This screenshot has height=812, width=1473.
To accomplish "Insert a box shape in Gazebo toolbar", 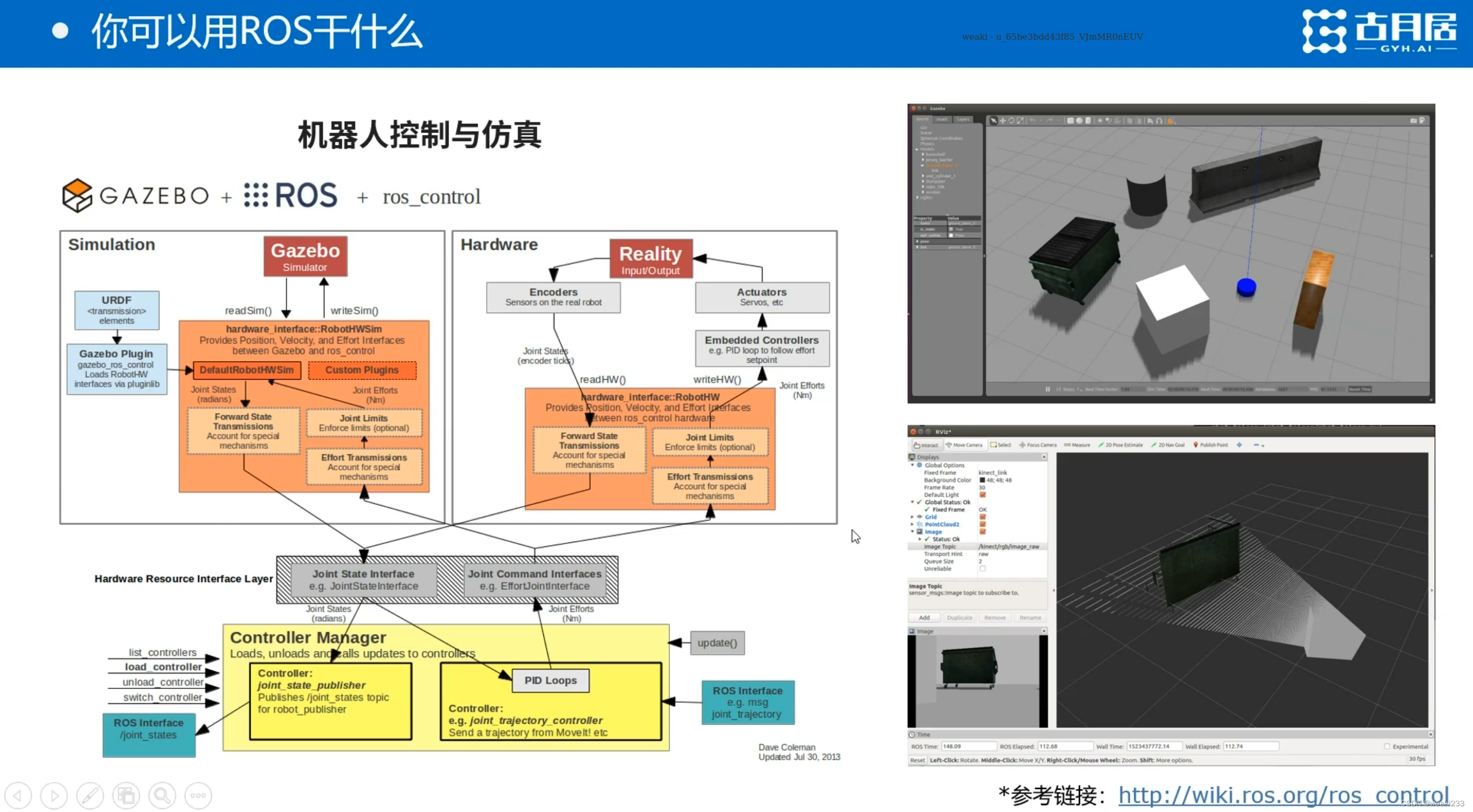I will 1070,121.
